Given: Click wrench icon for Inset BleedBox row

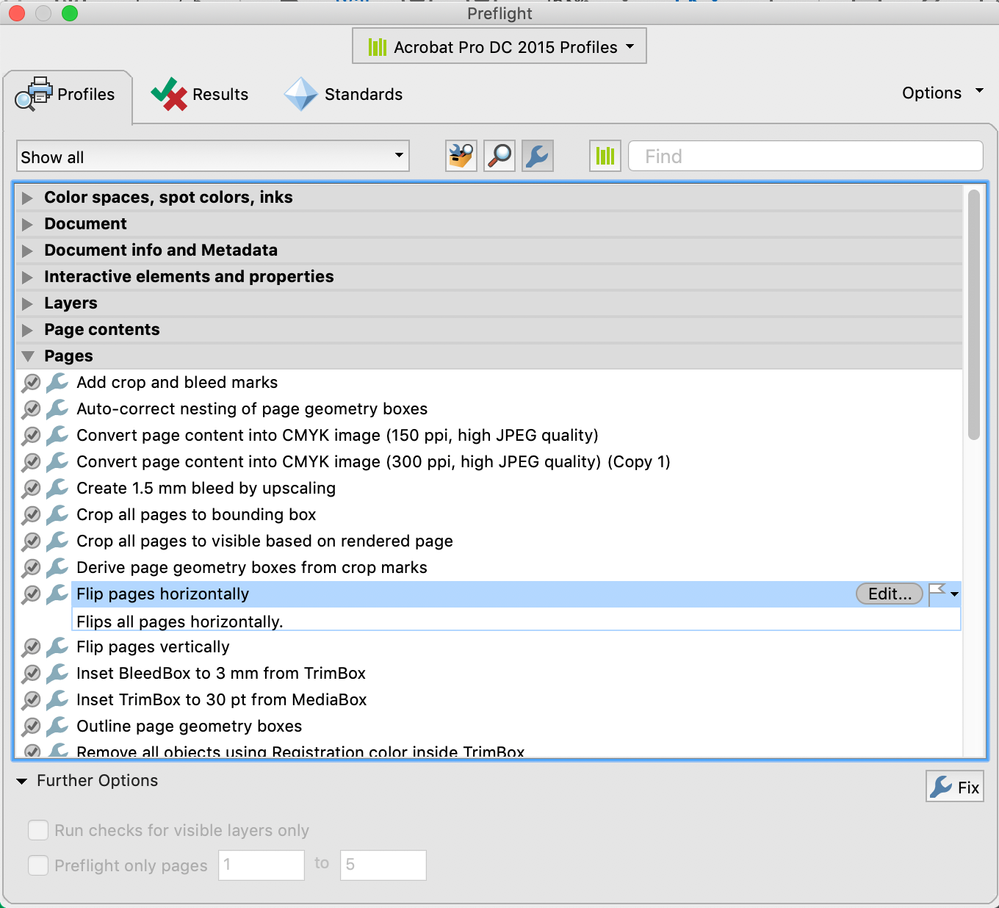Looking at the screenshot, I should tap(57, 673).
